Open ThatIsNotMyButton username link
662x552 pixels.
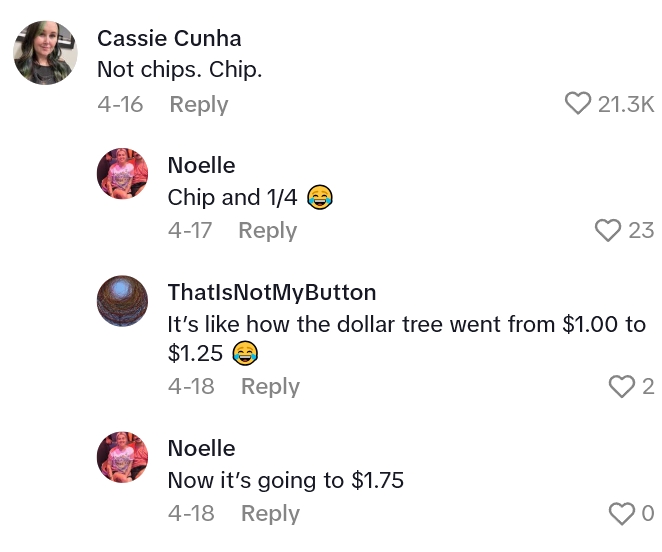[x=271, y=293]
